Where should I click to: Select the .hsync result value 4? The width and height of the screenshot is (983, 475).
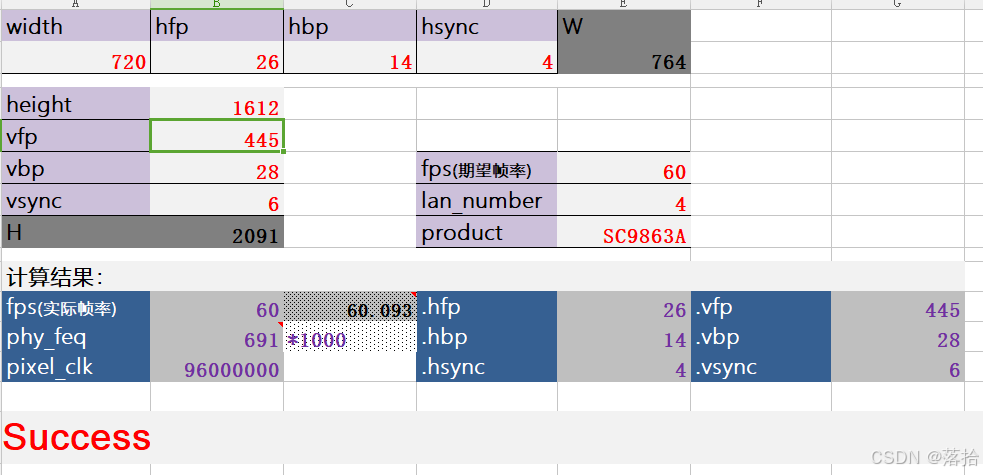(624, 367)
